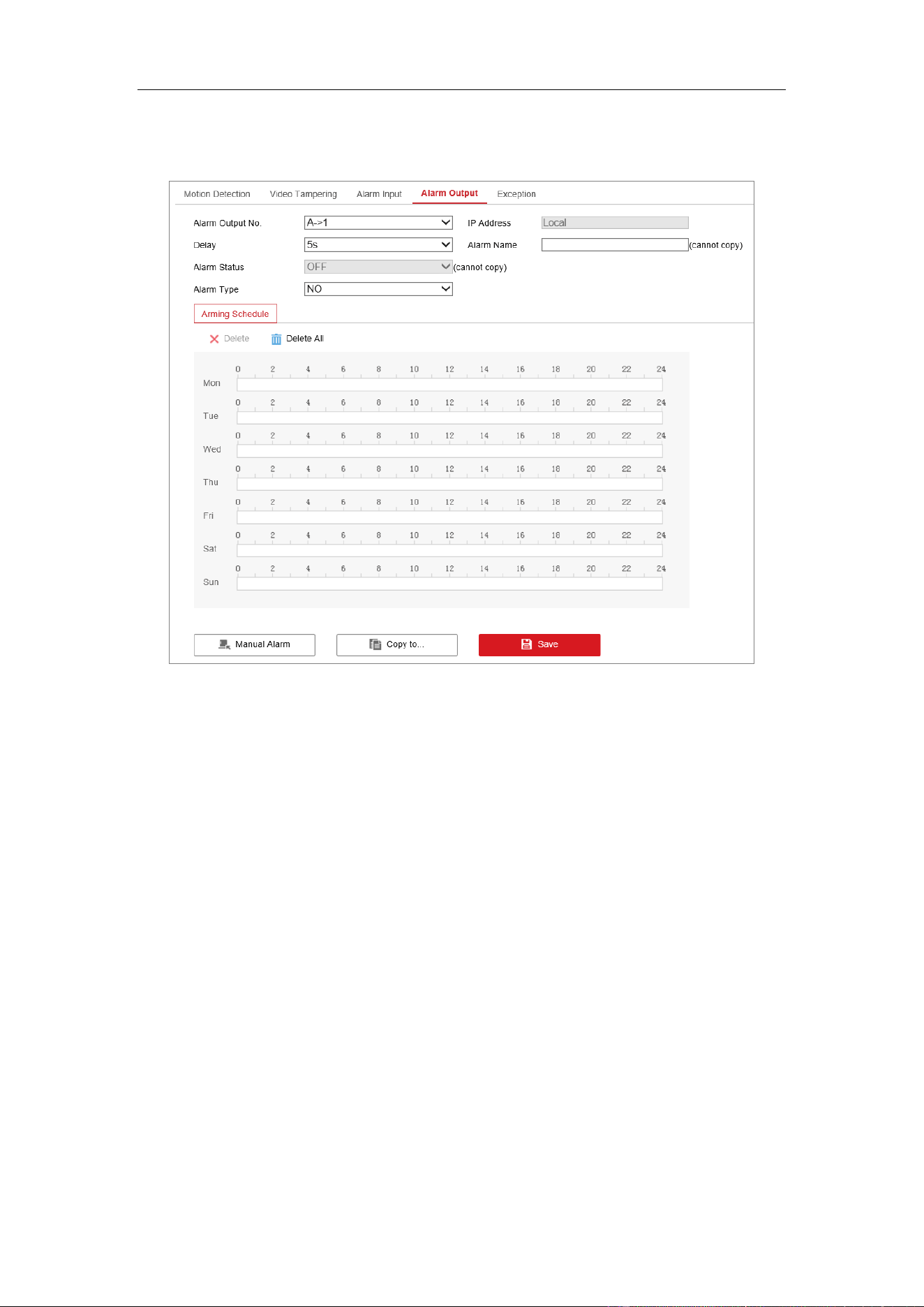Switch to the Motion Detection tab
Viewport: 924px width, 1307px height.
coord(217,194)
